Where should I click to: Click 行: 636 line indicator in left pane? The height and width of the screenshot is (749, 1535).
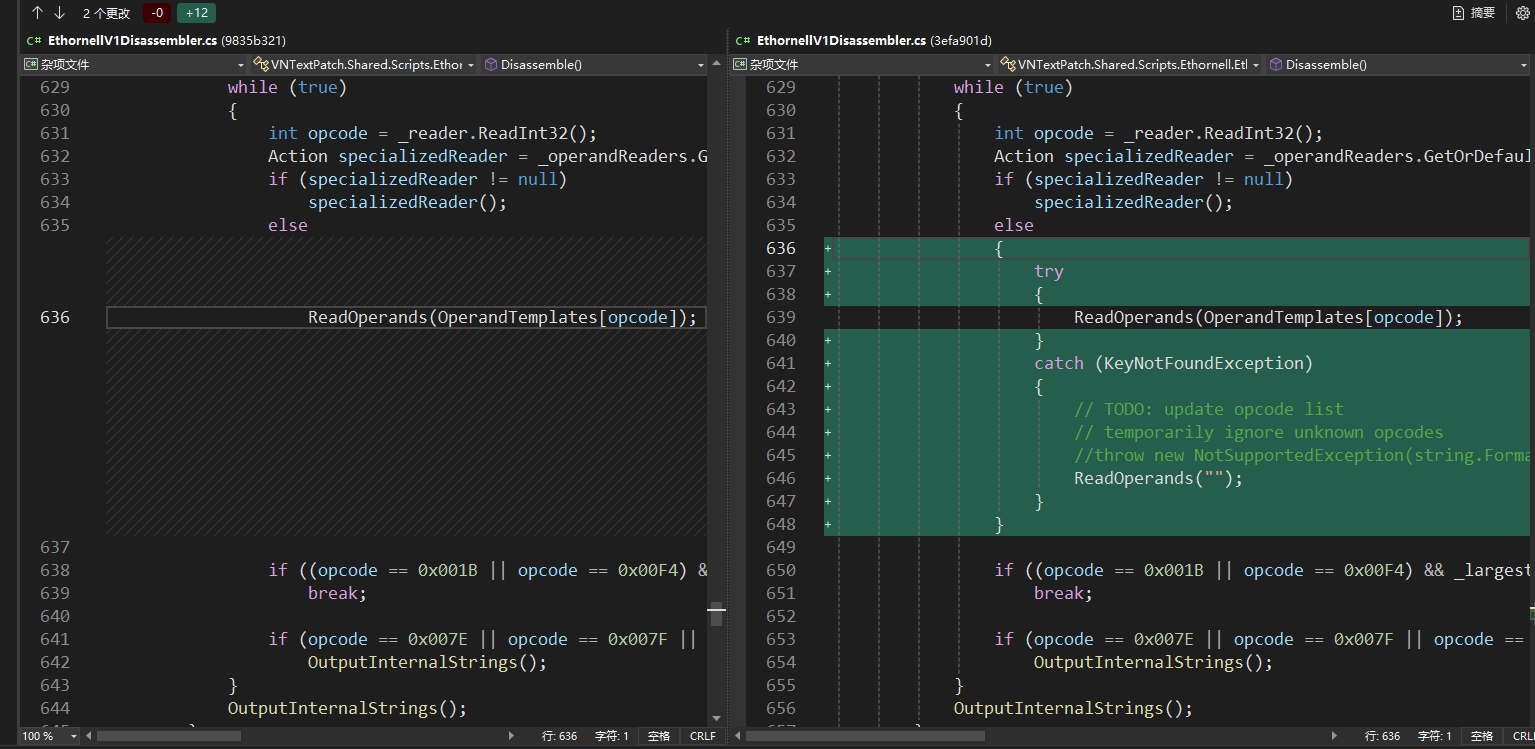coord(559,736)
